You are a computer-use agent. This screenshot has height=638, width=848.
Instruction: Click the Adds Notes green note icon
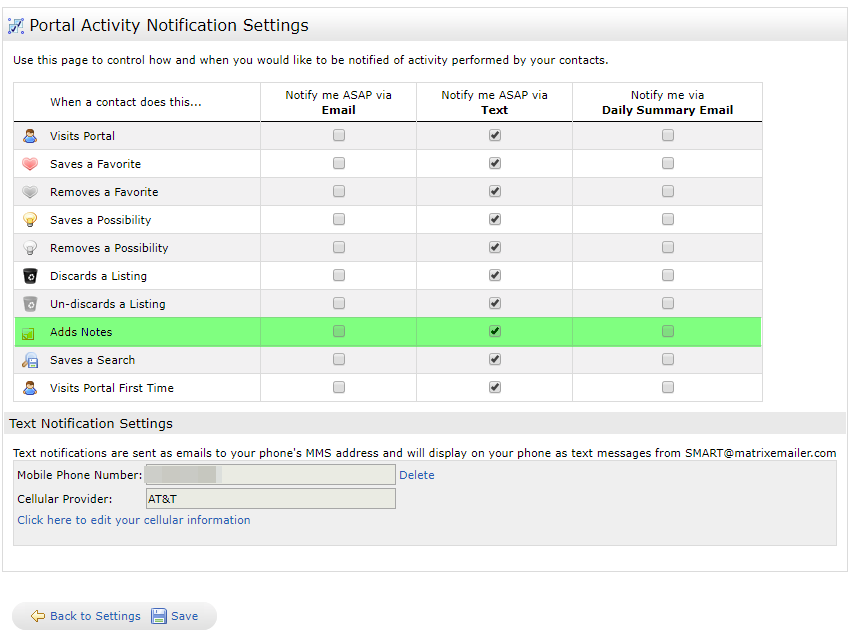click(x=30, y=333)
